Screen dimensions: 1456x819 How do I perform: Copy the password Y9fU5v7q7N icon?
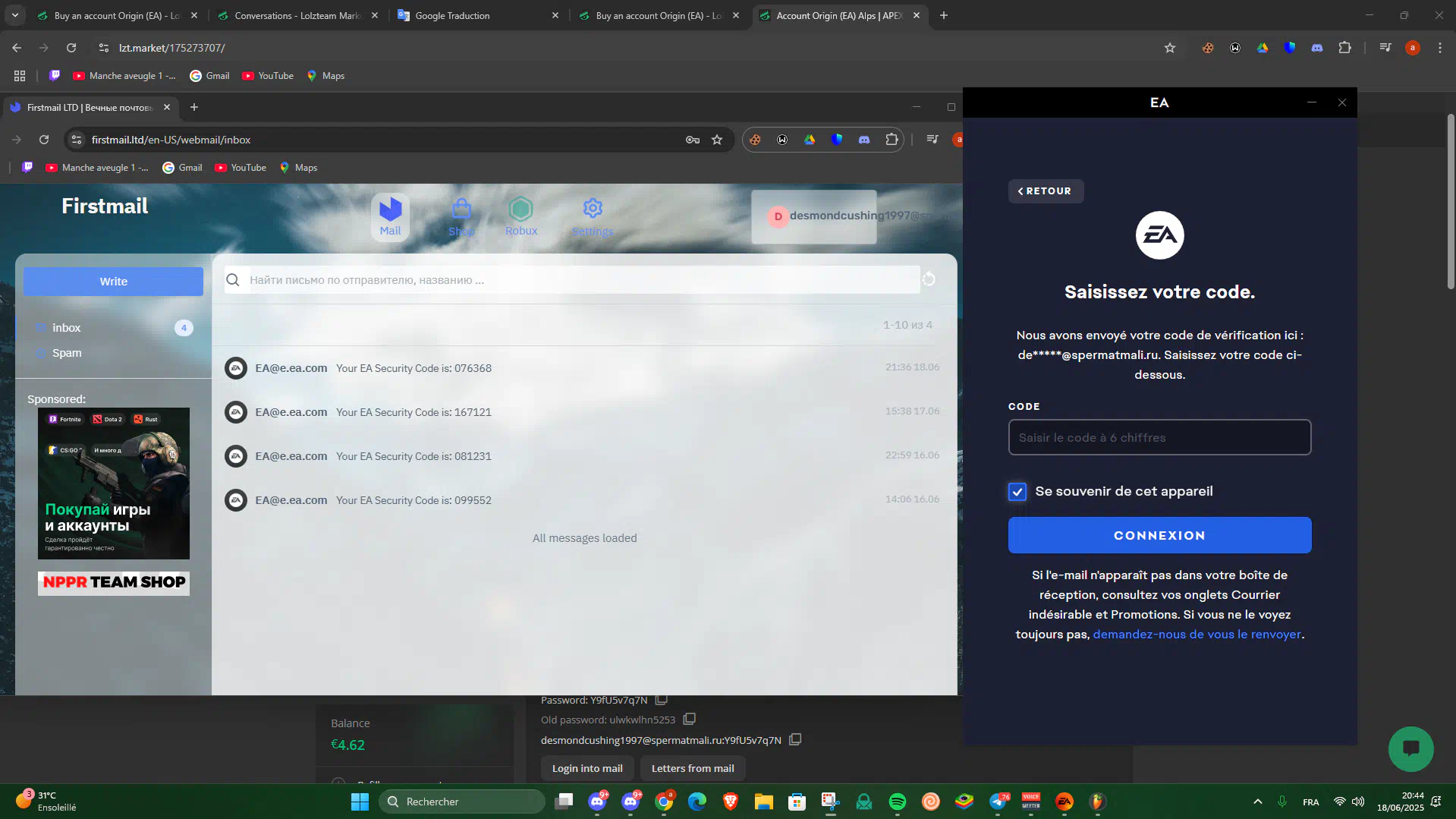coord(661,700)
